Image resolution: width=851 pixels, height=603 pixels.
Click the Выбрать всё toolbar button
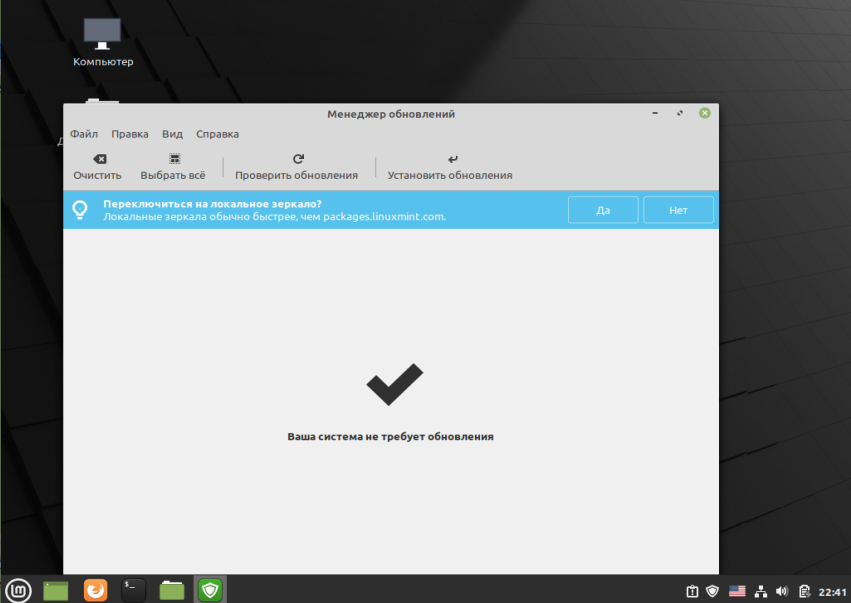click(173, 167)
